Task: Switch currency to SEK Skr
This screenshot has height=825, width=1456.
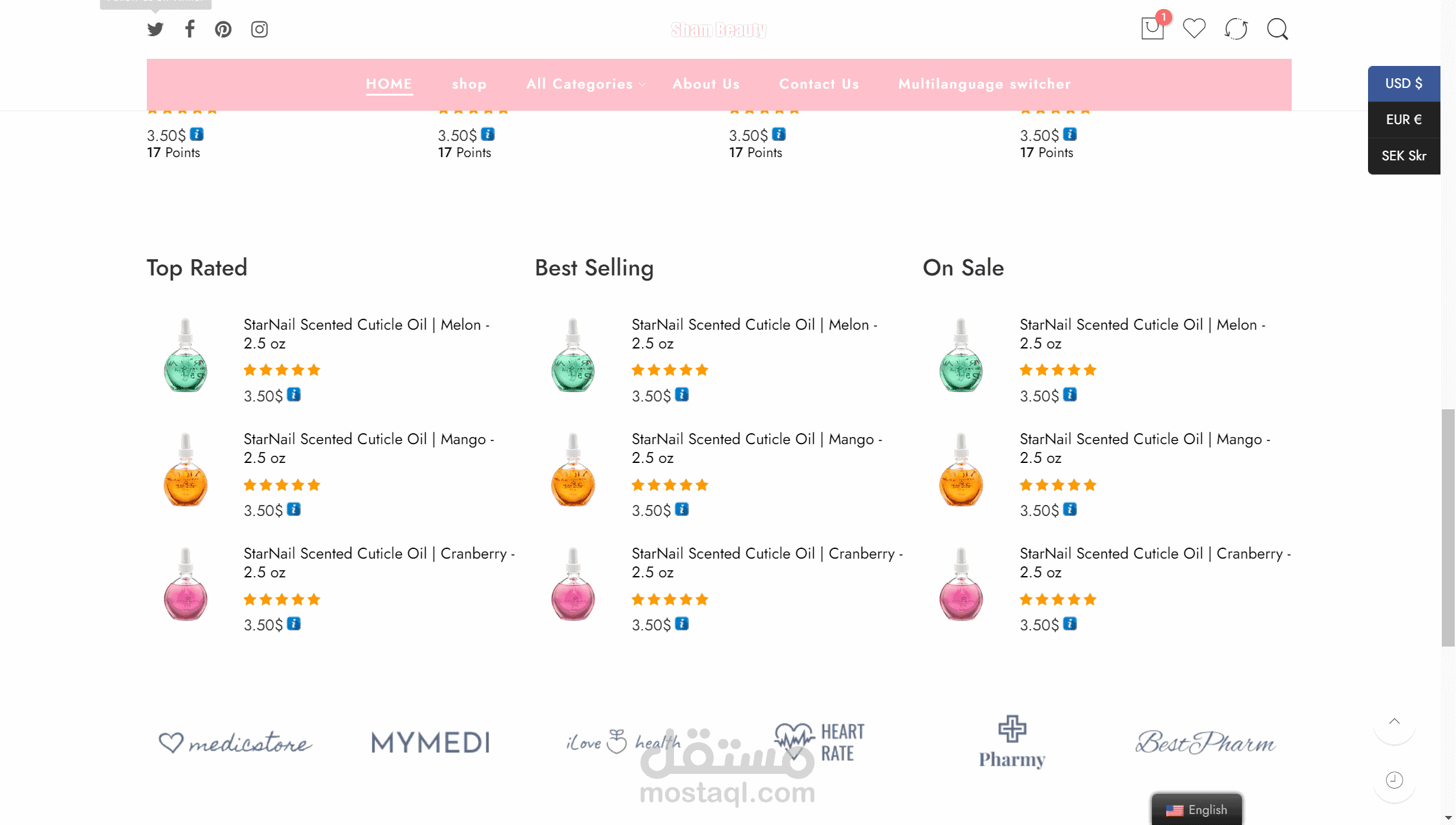Action: tap(1404, 156)
